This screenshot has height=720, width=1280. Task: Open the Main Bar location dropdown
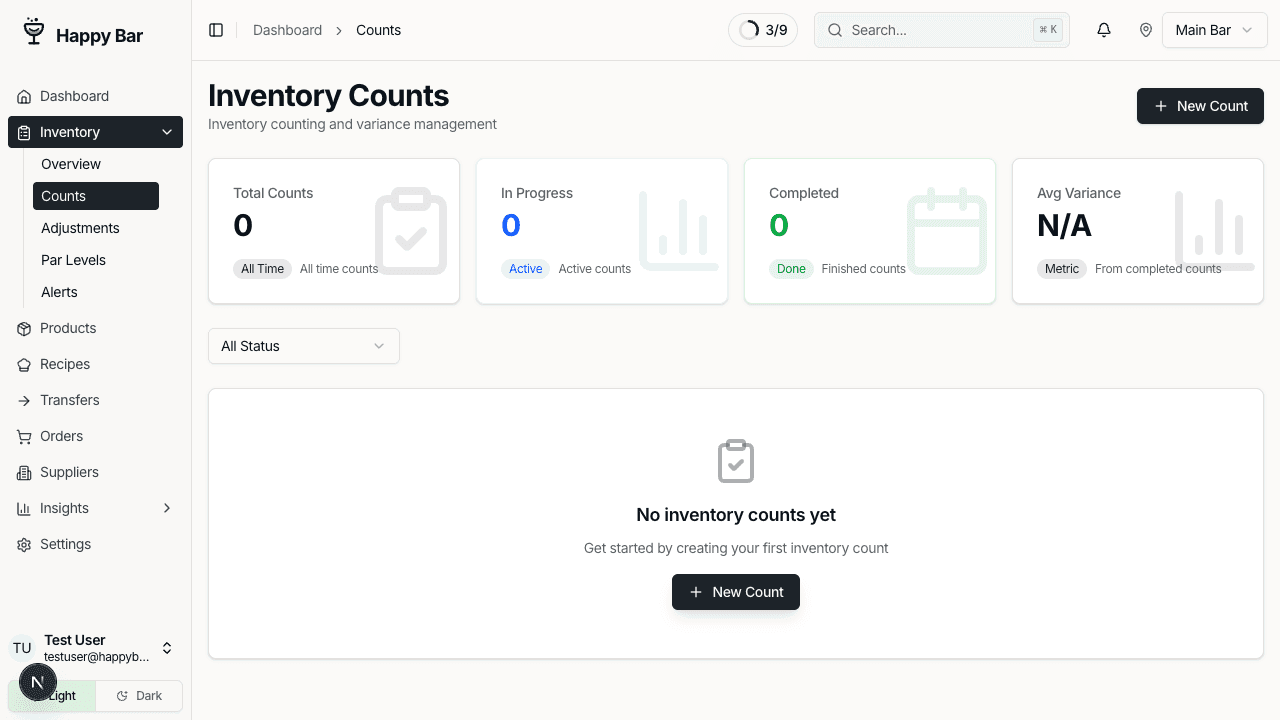1214,30
